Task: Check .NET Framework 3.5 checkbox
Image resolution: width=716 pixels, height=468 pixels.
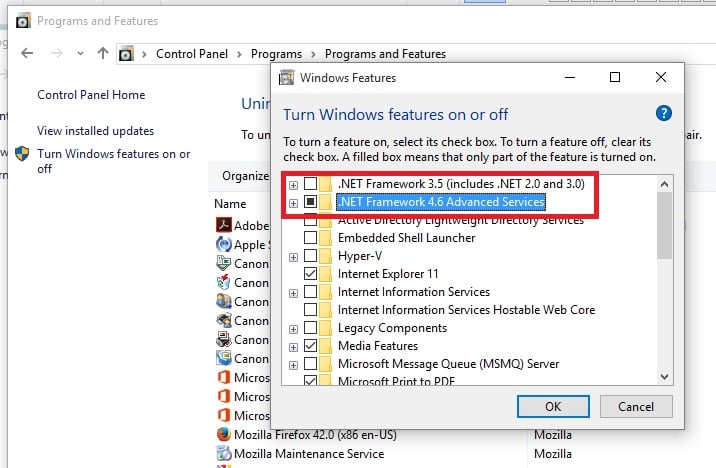Action: 311,184
